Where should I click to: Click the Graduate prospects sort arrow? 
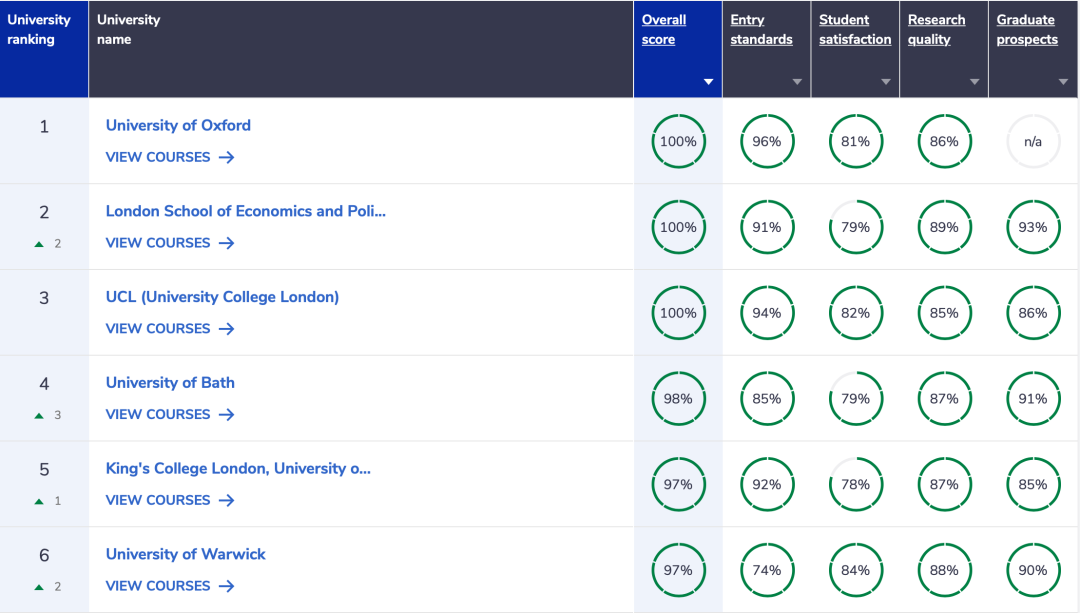(x=1063, y=82)
